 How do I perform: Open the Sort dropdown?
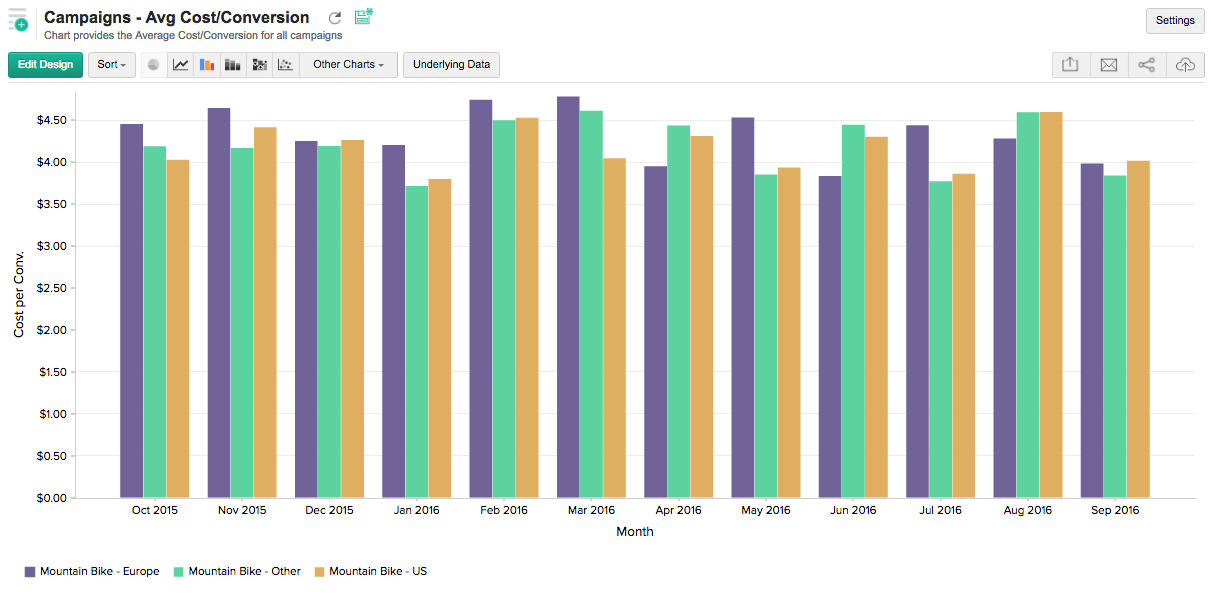click(x=111, y=65)
